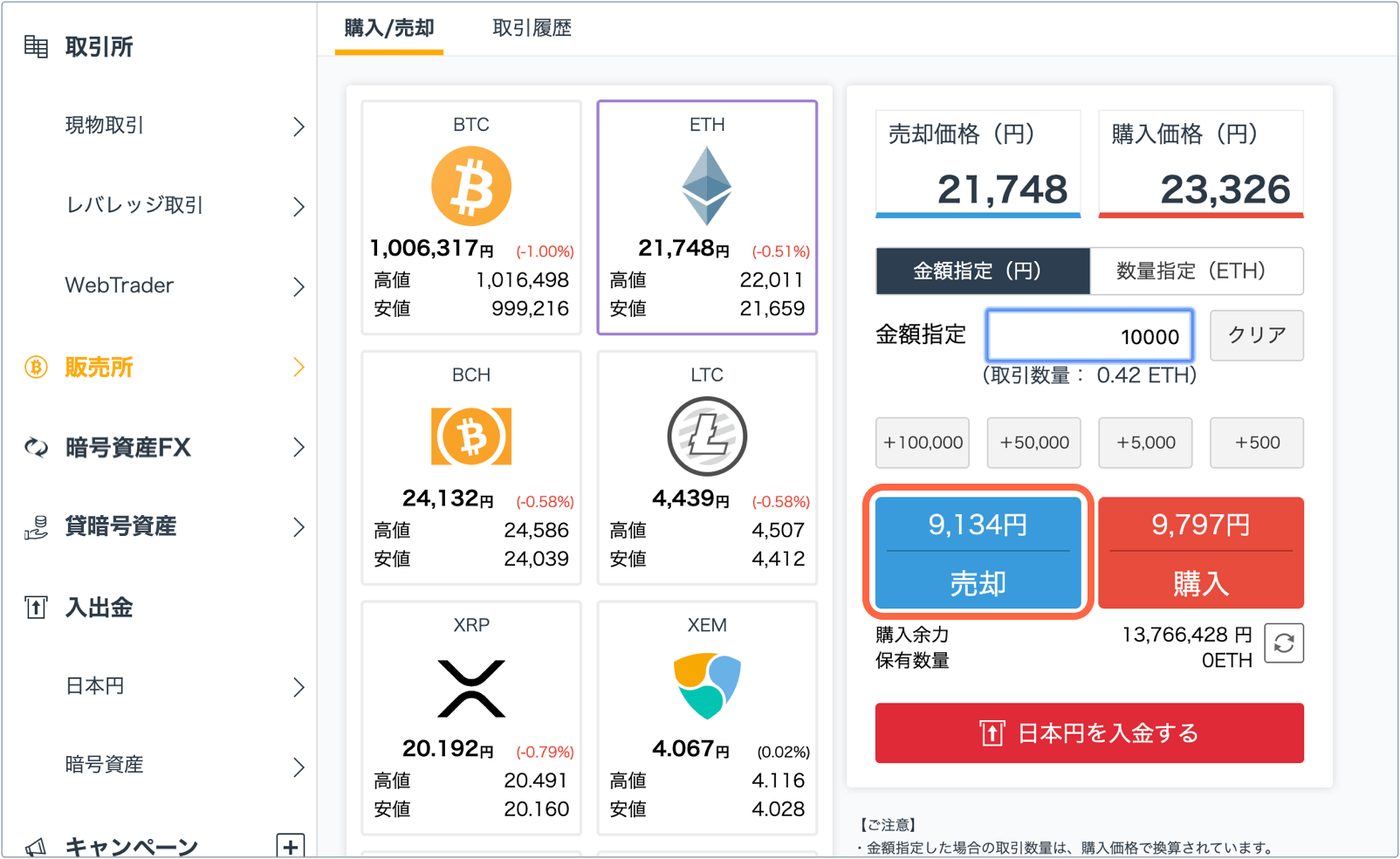This screenshot has width=1400, height=859.
Task: Expand the 日本円 chevron
Action: click(x=299, y=687)
